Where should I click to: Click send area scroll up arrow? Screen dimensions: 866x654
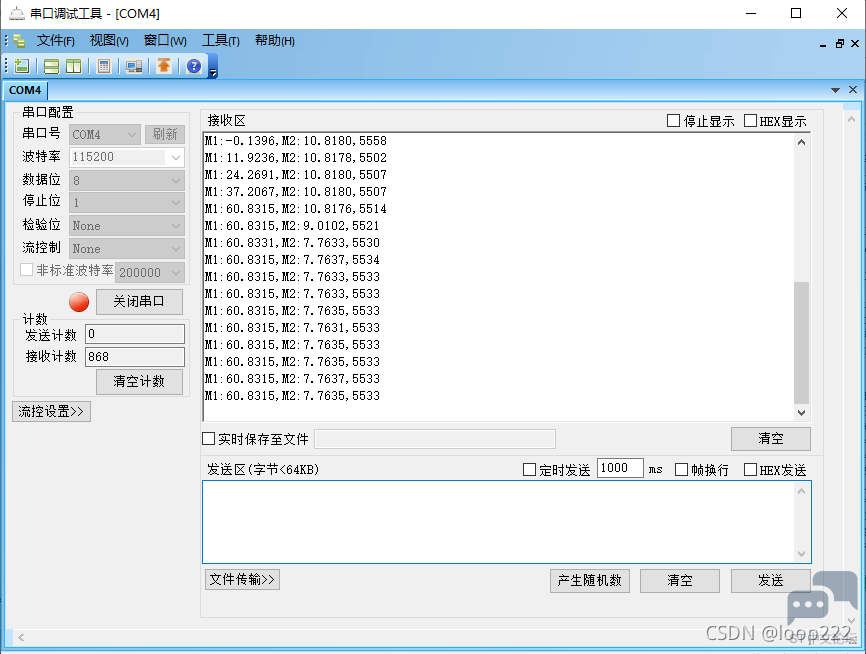pyautogui.click(x=801, y=491)
